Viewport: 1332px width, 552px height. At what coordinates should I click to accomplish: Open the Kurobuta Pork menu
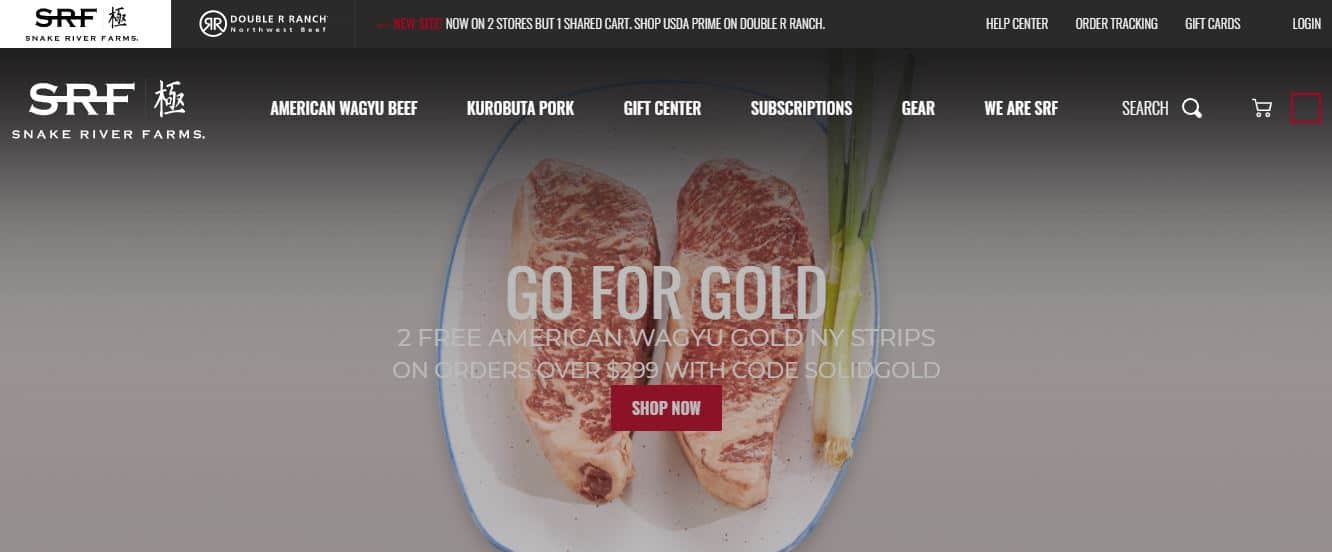pyautogui.click(x=520, y=108)
